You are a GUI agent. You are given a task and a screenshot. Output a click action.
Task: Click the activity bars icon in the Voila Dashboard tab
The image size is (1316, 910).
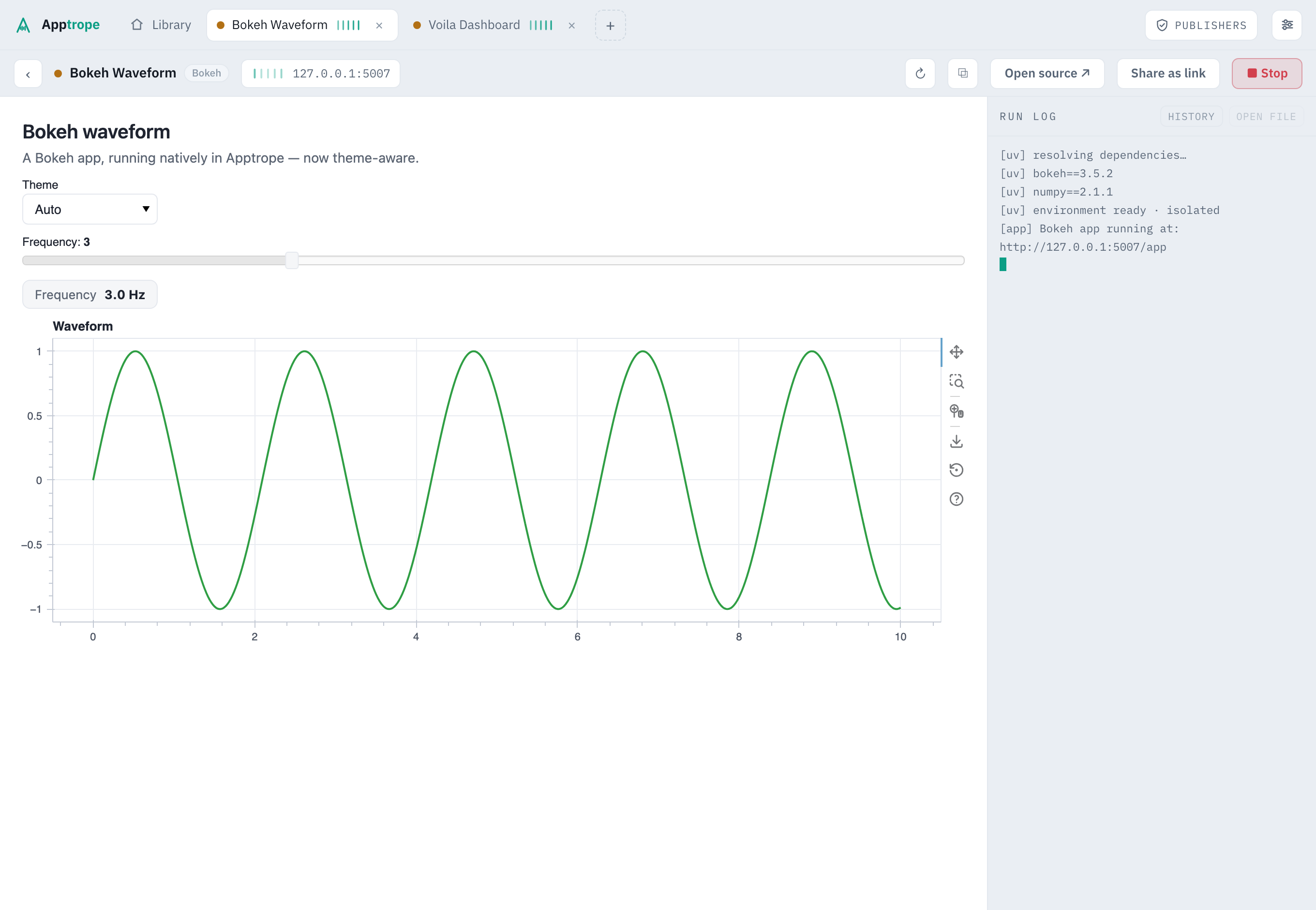click(x=541, y=25)
